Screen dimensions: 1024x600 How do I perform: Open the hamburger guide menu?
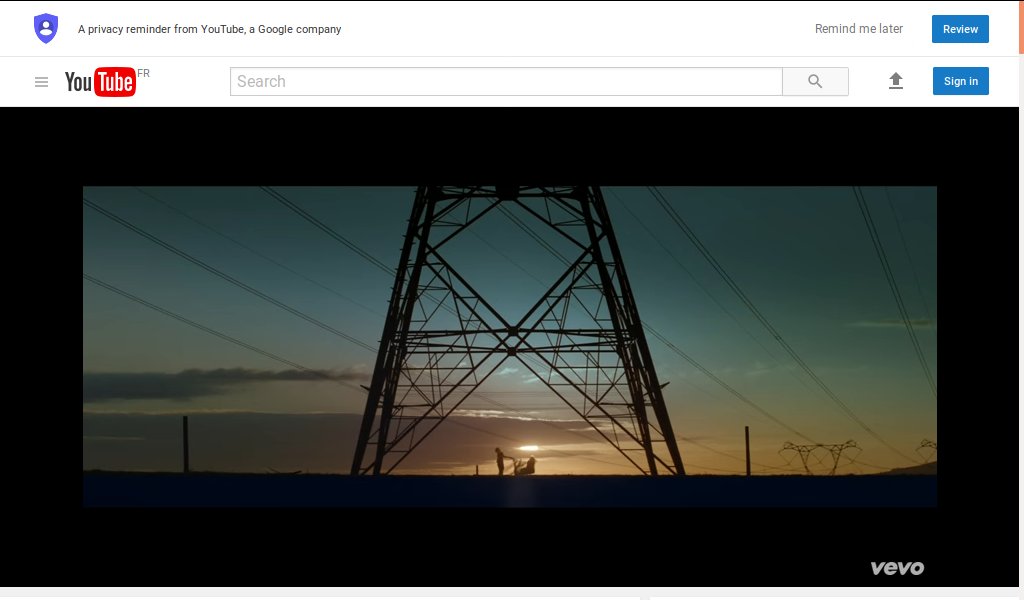[x=41, y=82]
